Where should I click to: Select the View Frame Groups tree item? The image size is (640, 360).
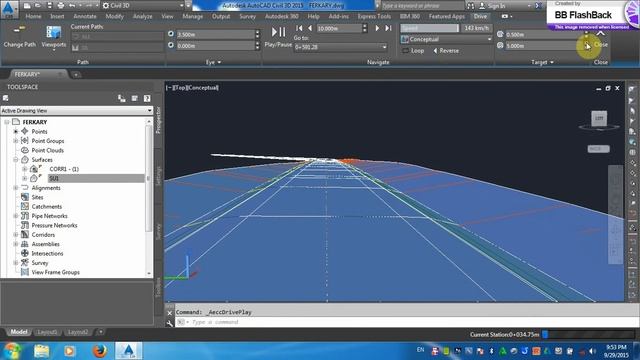[x=56, y=272]
